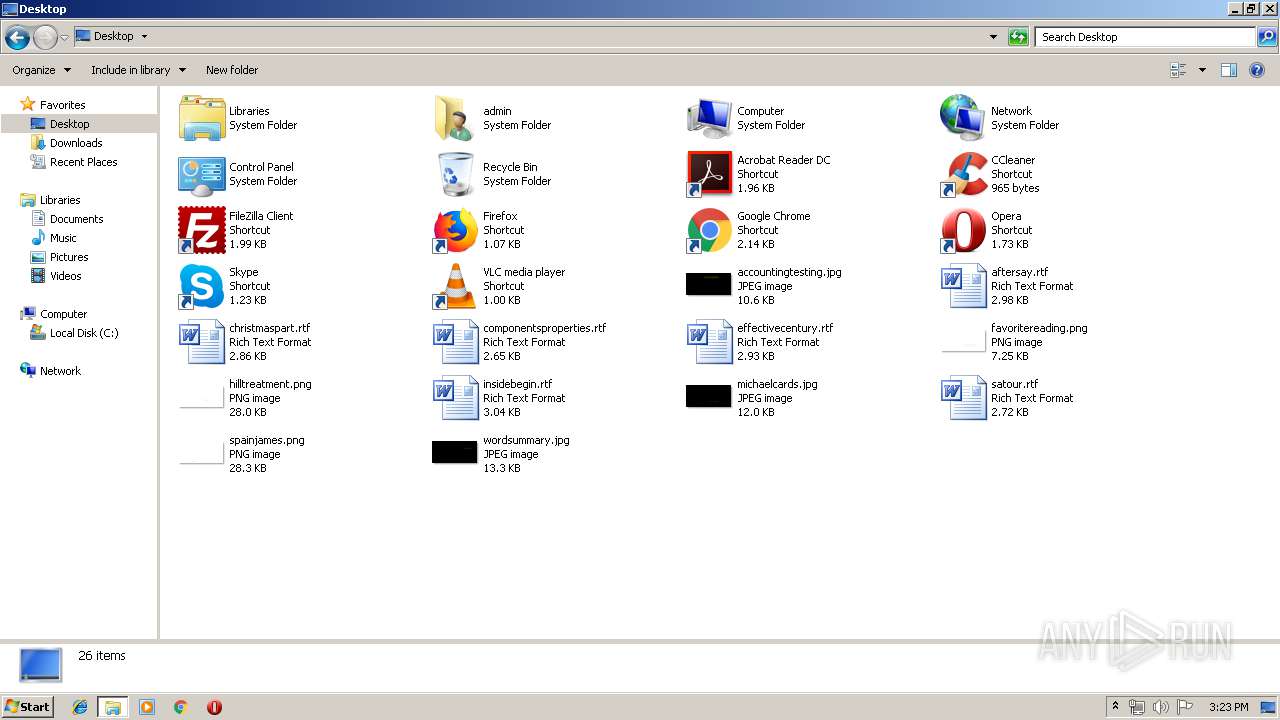
Task: Select the Recycle Bin icon
Action: point(456,174)
